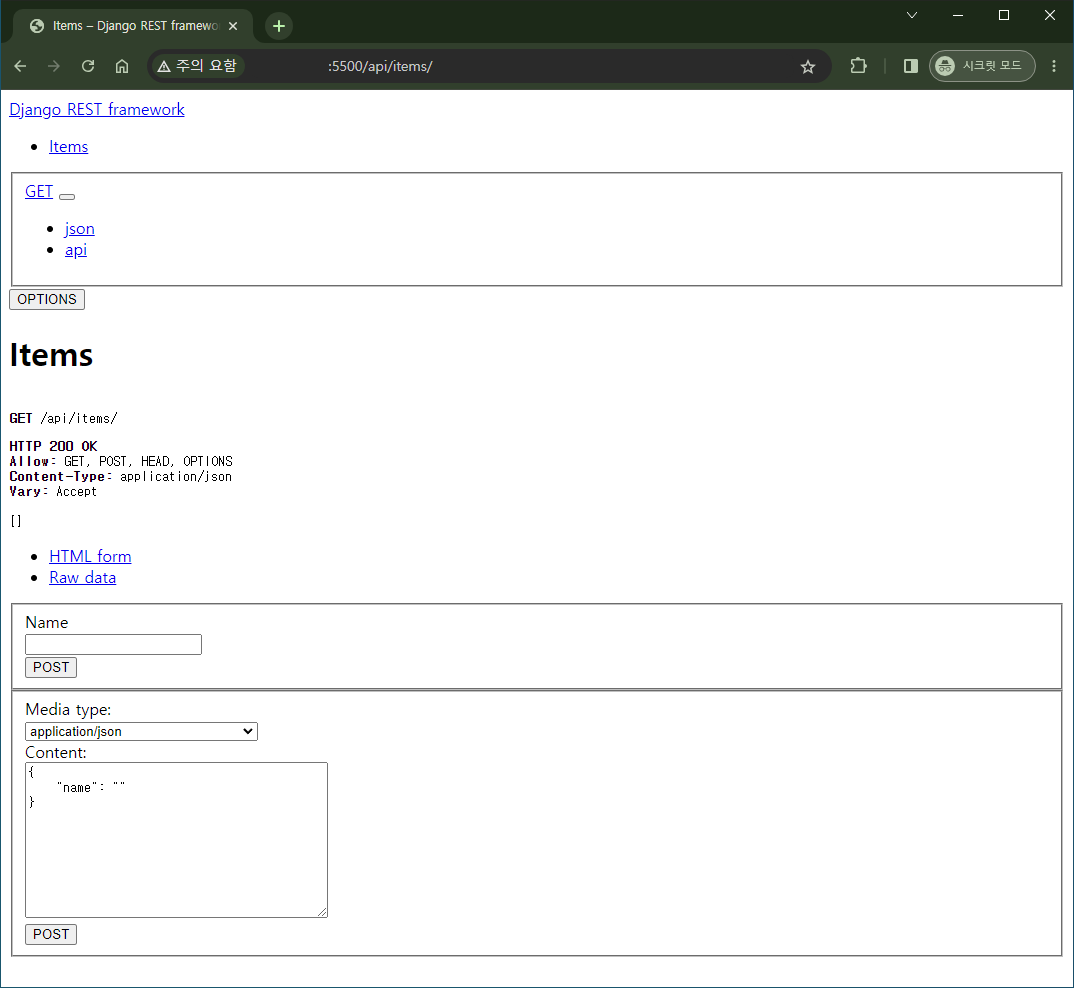
Task: Open the incognito mode profile button
Action: [x=982, y=66]
